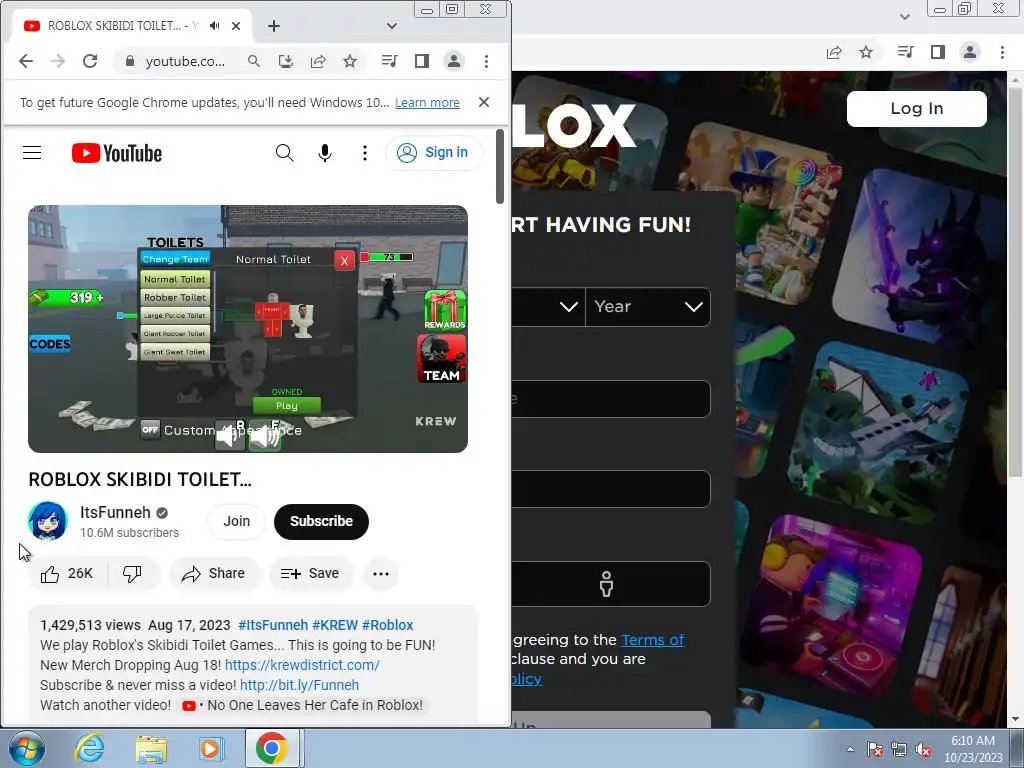Open Roblox Terms of Use link

(652, 640)
